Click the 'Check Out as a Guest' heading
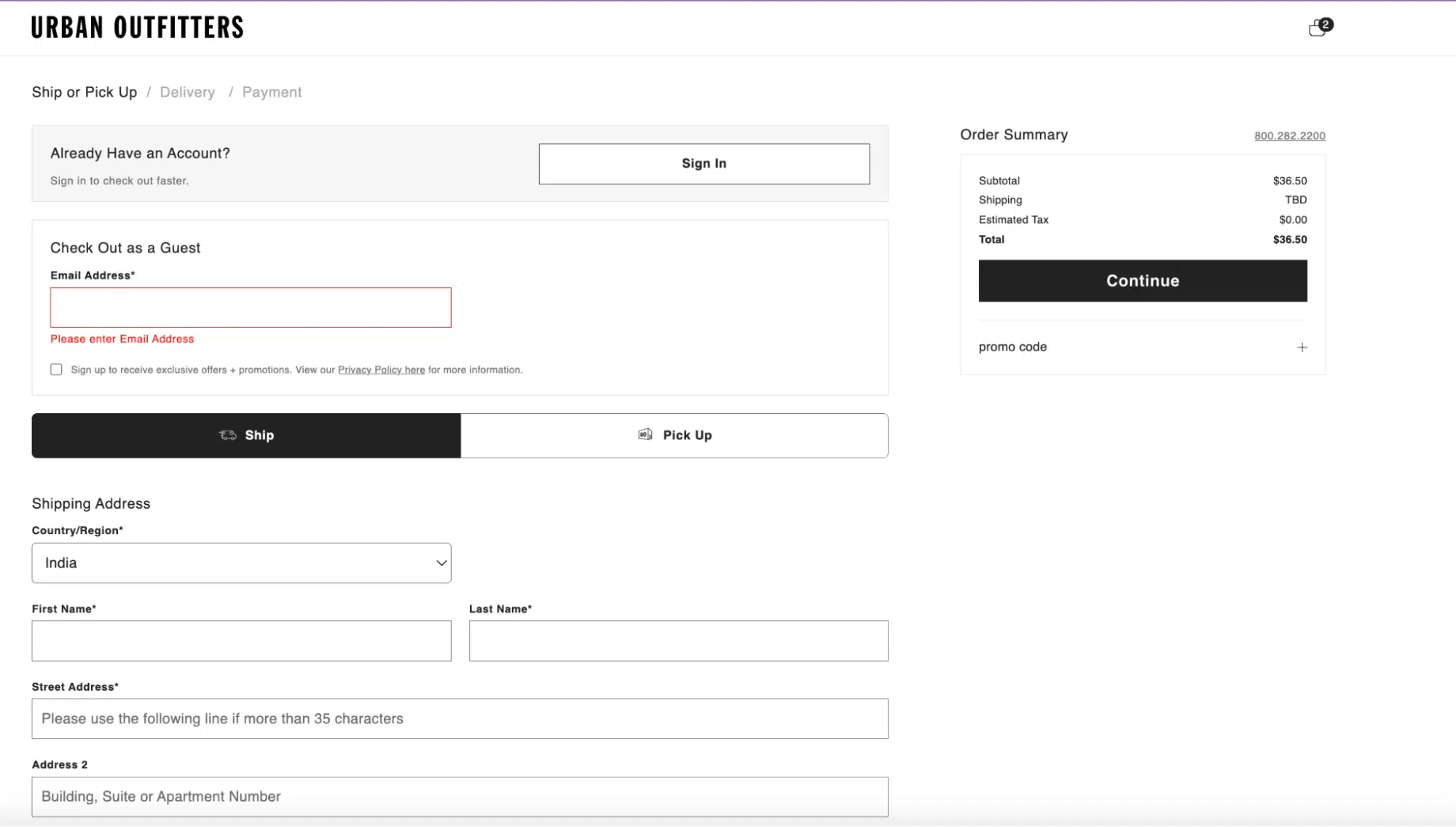The image size is (1456, 827). [125, 248]
